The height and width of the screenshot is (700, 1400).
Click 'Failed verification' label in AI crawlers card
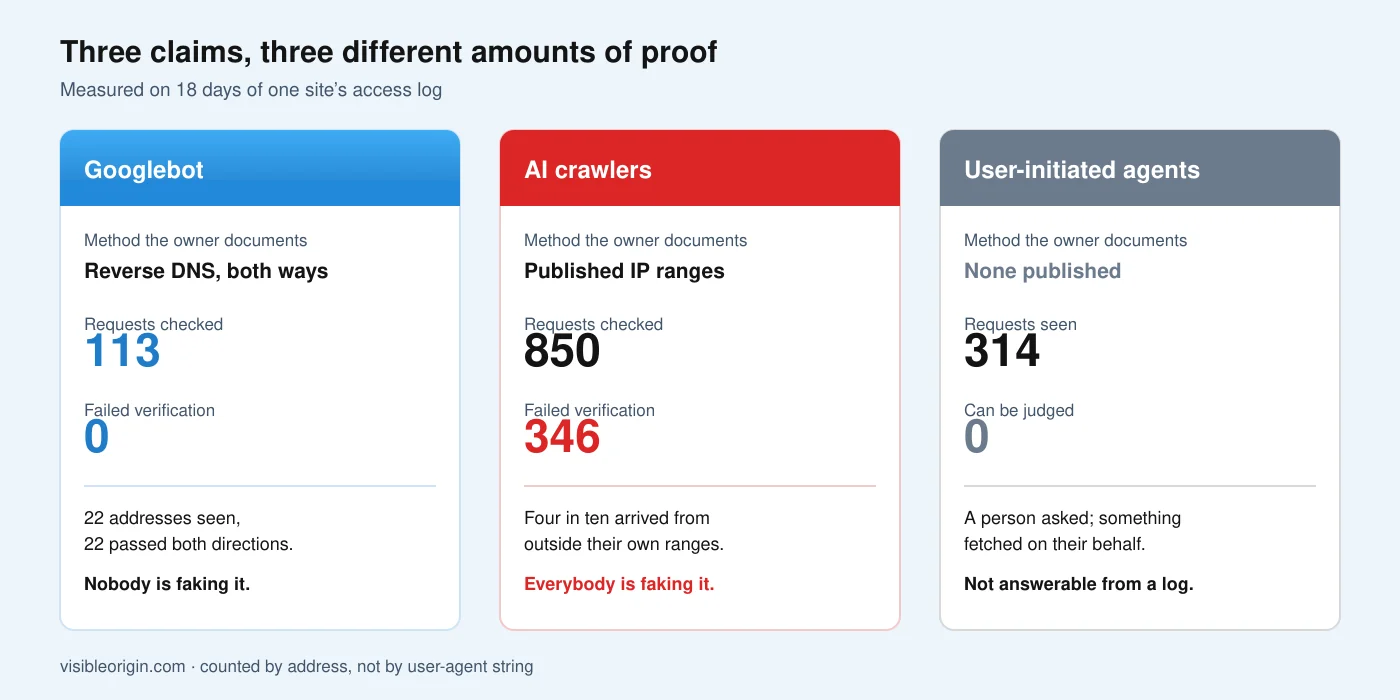click(x=589, y=410)
